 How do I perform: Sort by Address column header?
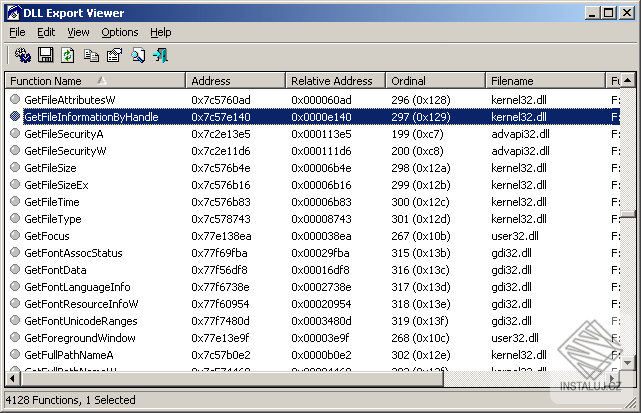pyautogui.click(x=235, y=81)
